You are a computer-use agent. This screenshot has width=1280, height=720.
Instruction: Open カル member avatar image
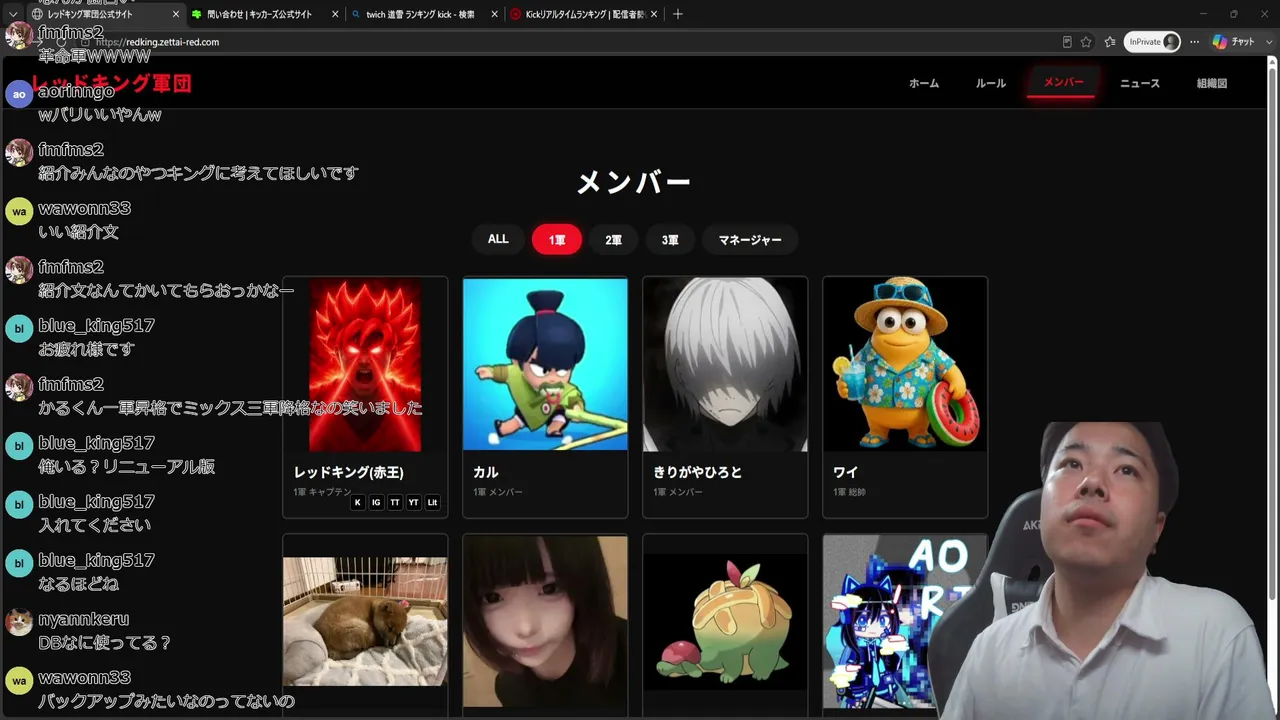point(545,364)
